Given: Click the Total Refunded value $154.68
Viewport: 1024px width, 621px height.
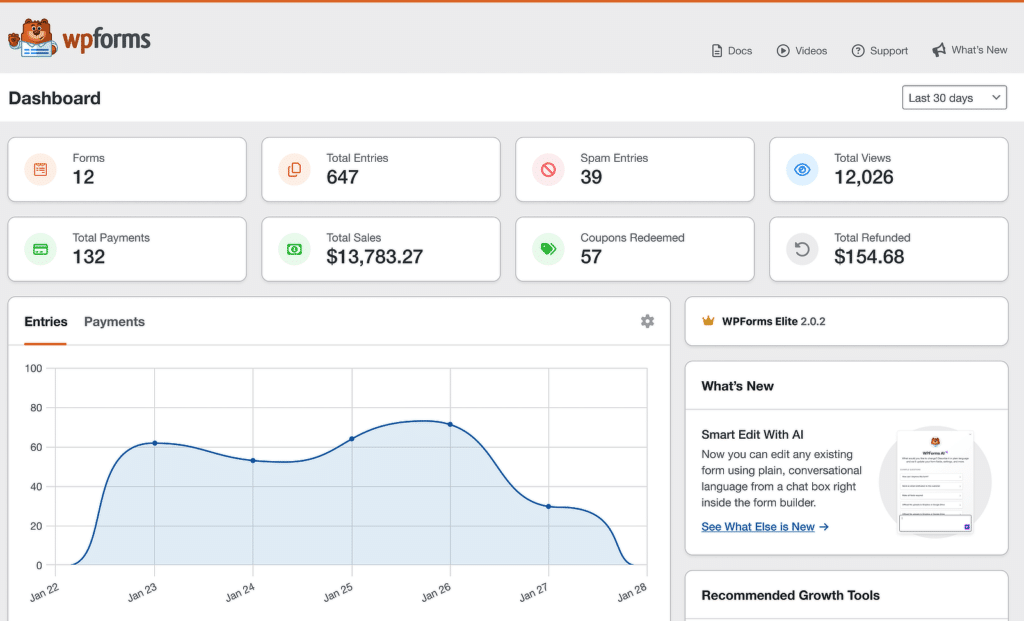Looking at the screenshot, I should coord(869,257).
